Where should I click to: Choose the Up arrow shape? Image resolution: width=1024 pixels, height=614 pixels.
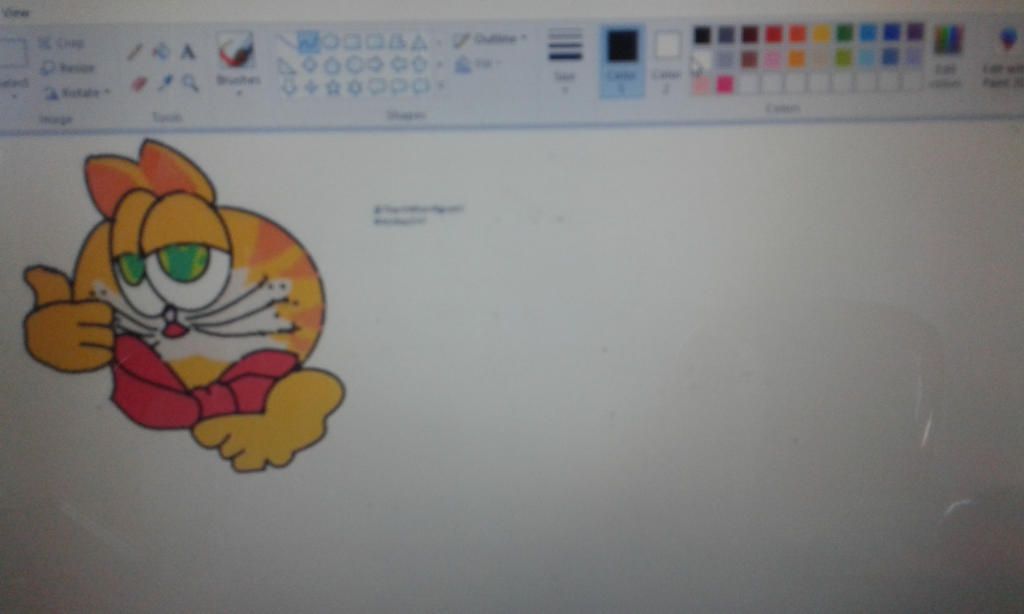[419, 65]
